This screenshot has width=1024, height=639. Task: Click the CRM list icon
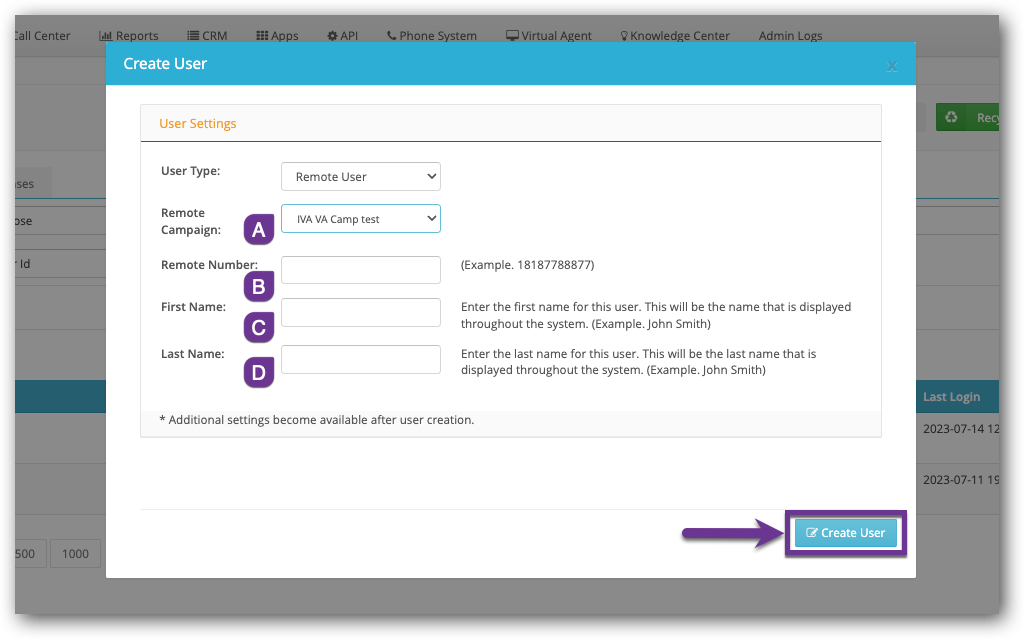click(x=193, y=36)
